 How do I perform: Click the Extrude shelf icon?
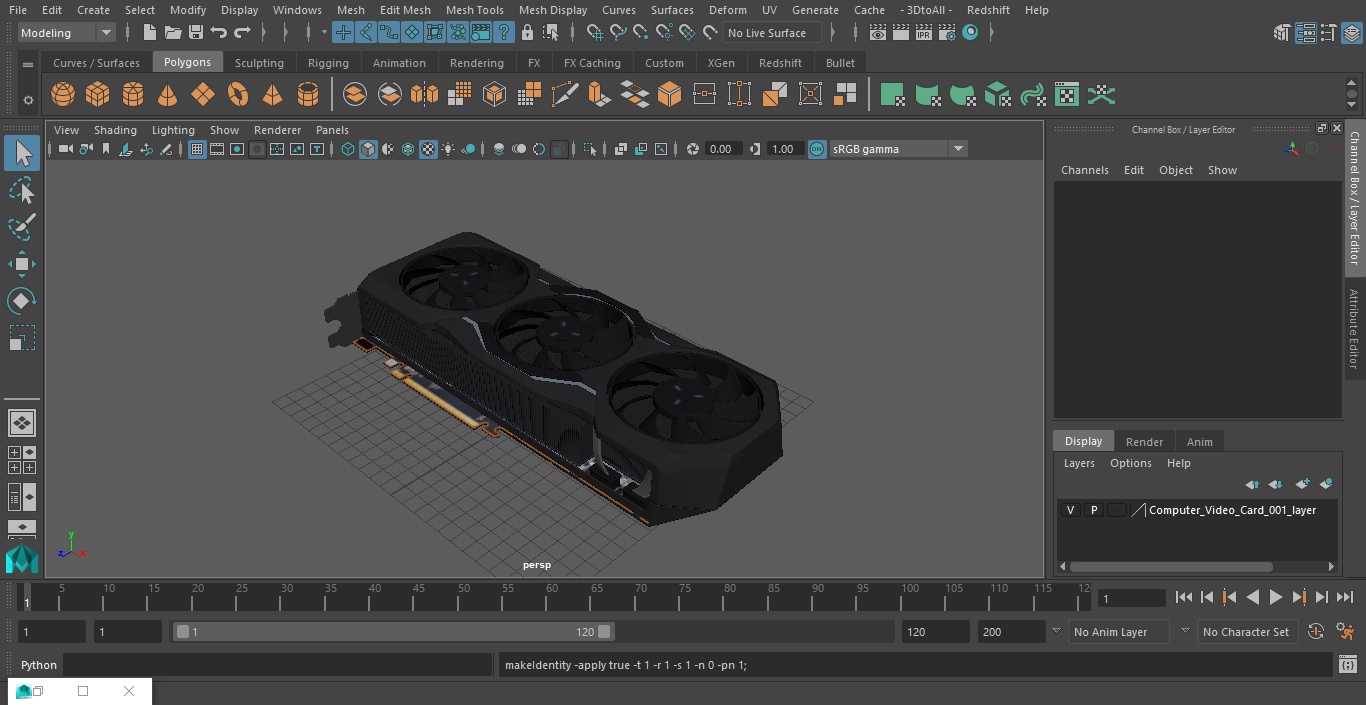(x=599, y=95)
